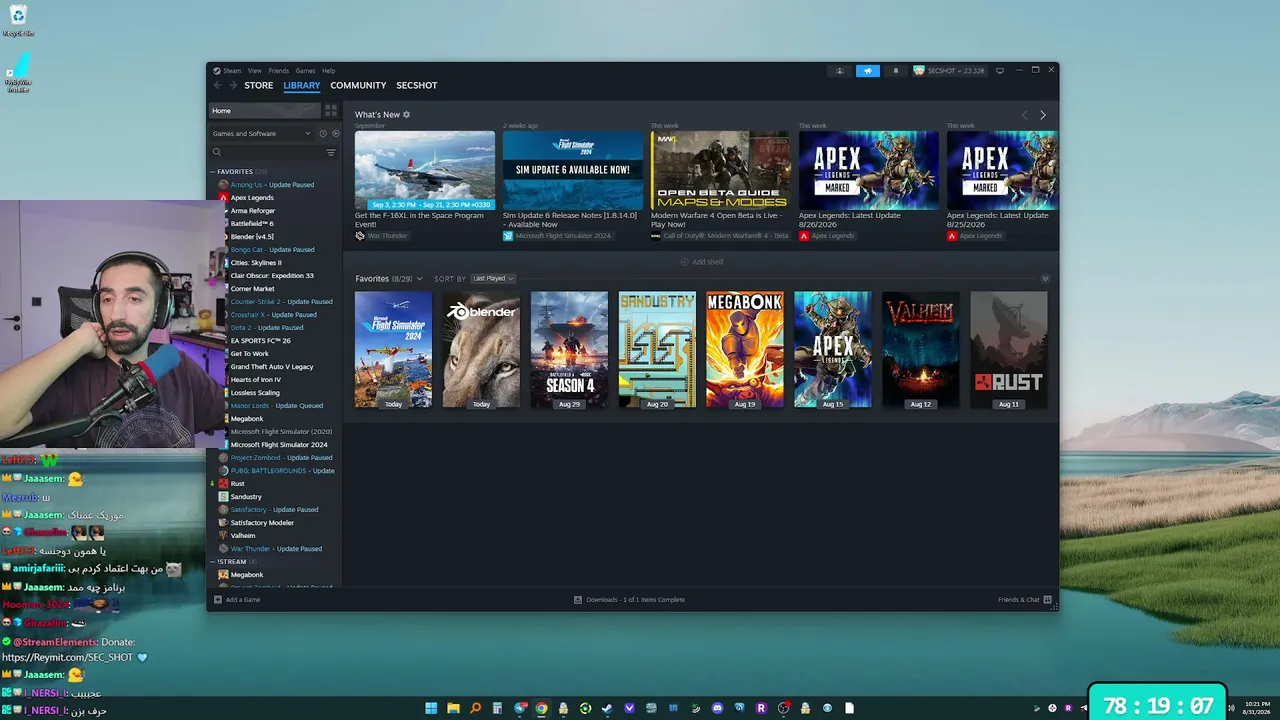Collapse the Favorites shelf with the double chevron
Screen dimensions: 1280x720
point(1045,279)
